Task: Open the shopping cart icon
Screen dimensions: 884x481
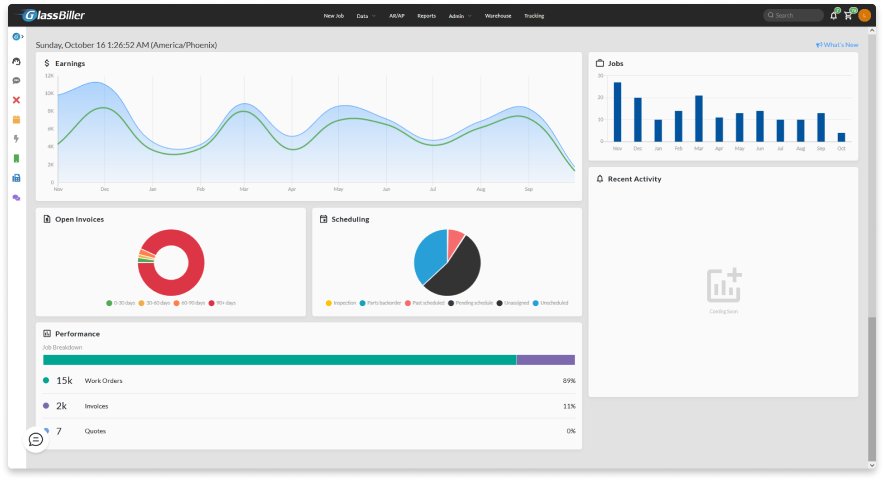Action: pyautogui.click(x=848, y=16)
